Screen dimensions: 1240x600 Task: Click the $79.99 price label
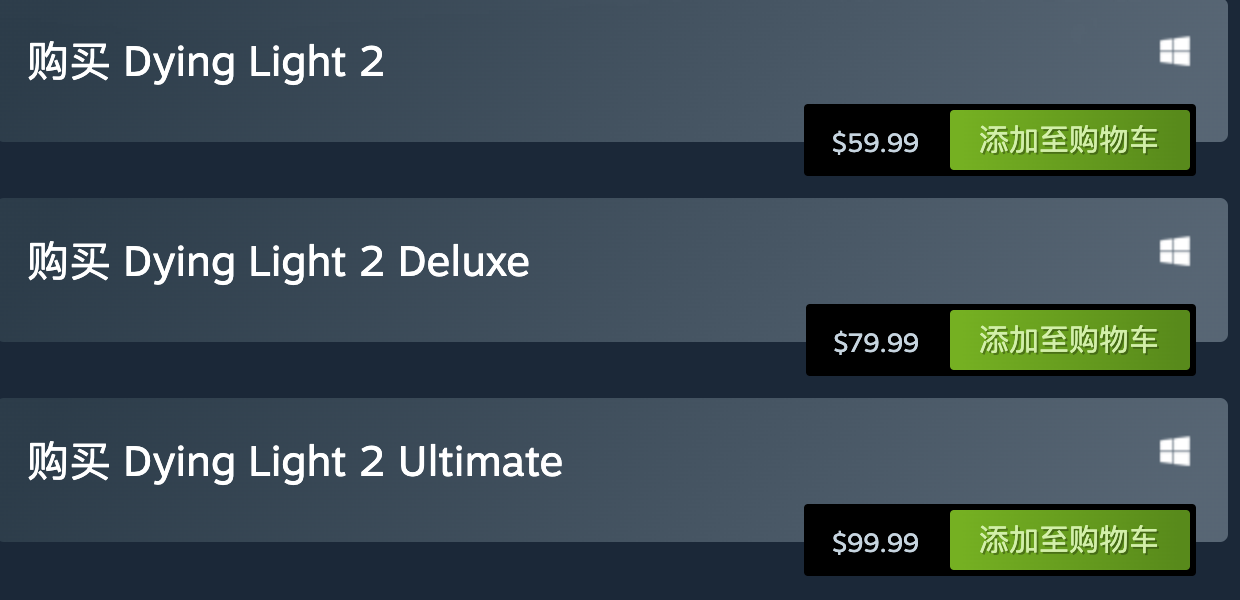[x=876, y=343]
